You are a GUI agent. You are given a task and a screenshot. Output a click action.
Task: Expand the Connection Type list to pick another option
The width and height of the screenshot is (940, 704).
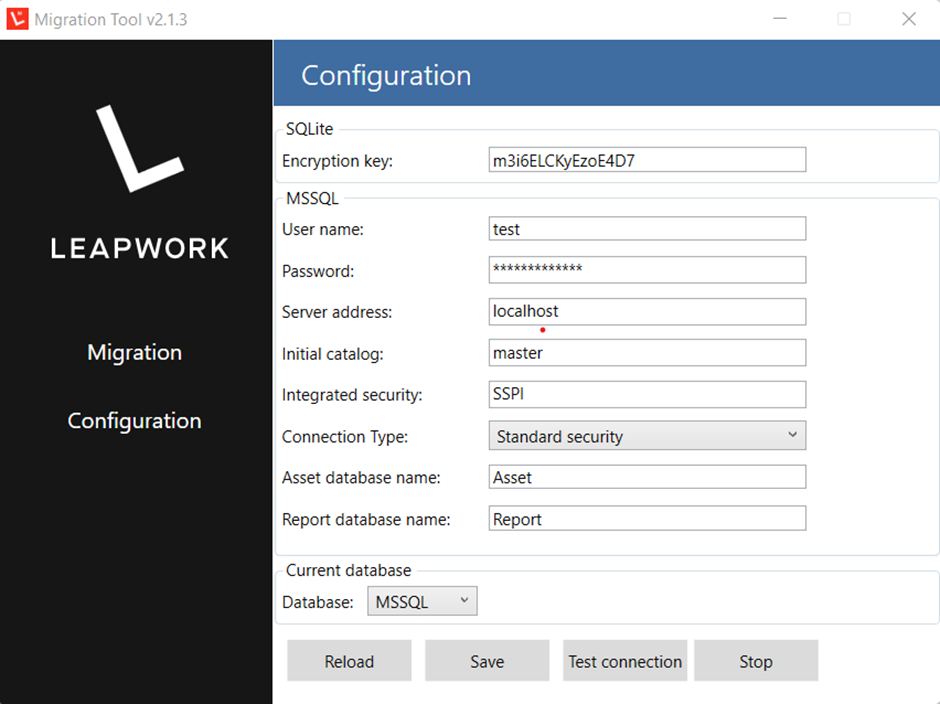(791, 435)
